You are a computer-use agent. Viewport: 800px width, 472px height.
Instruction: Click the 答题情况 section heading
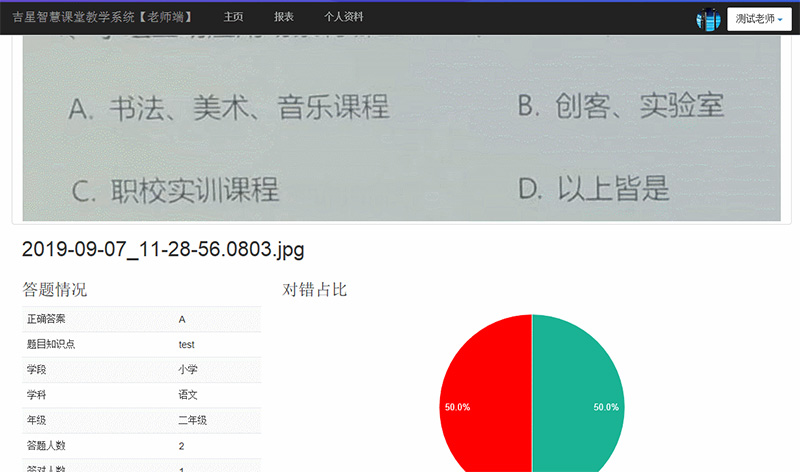click(55, 290)
